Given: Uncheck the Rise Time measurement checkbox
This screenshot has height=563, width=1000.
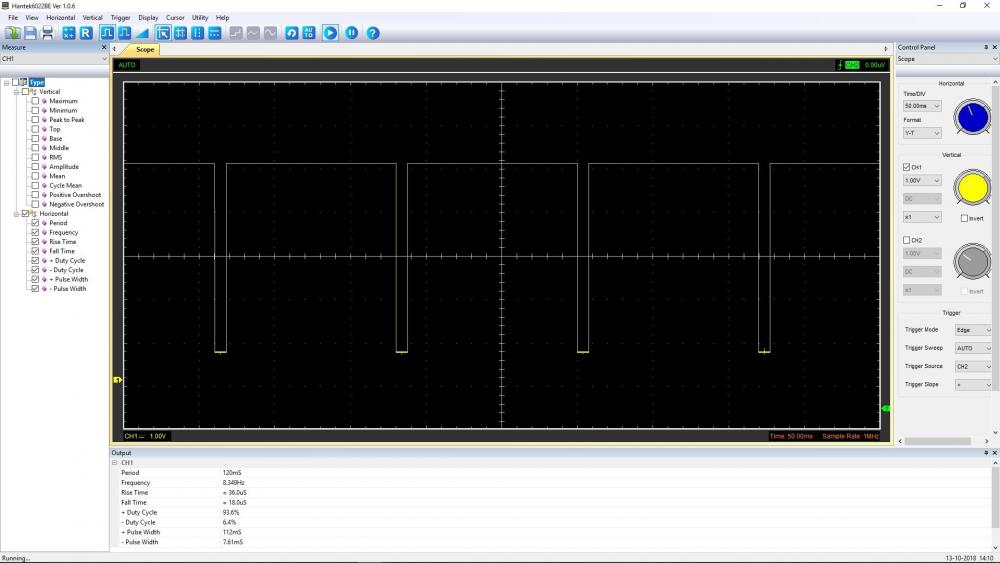Looking at the screenshot, I should click(x=35, y=242).
